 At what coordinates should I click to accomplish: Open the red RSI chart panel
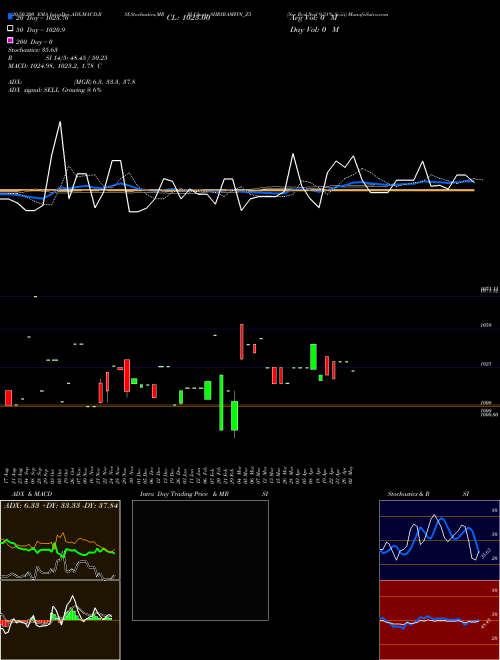tap(439, 620)
